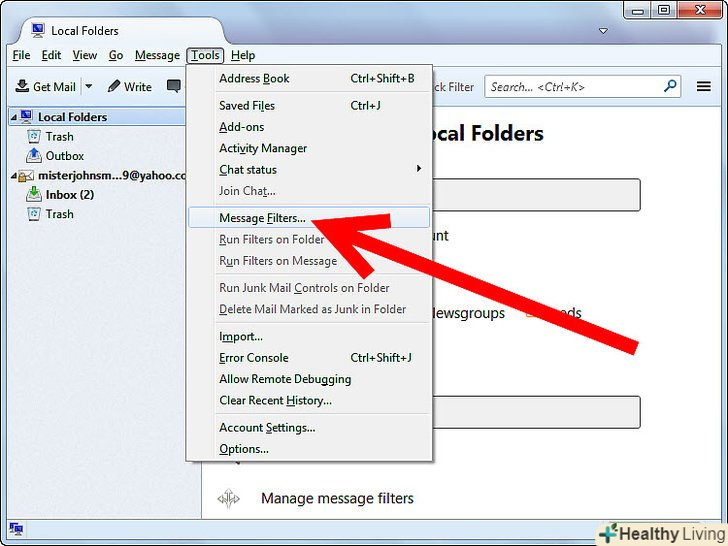
Task: Open the Edit menu
Action: 51,55
